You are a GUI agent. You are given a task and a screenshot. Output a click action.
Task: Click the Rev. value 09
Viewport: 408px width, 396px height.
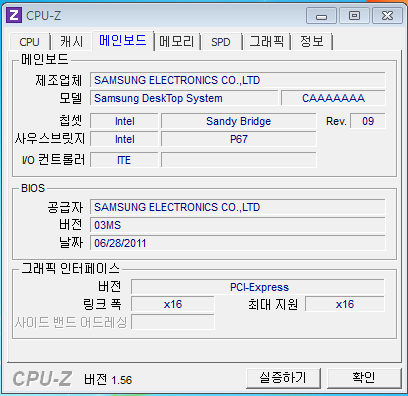(368, 121)
